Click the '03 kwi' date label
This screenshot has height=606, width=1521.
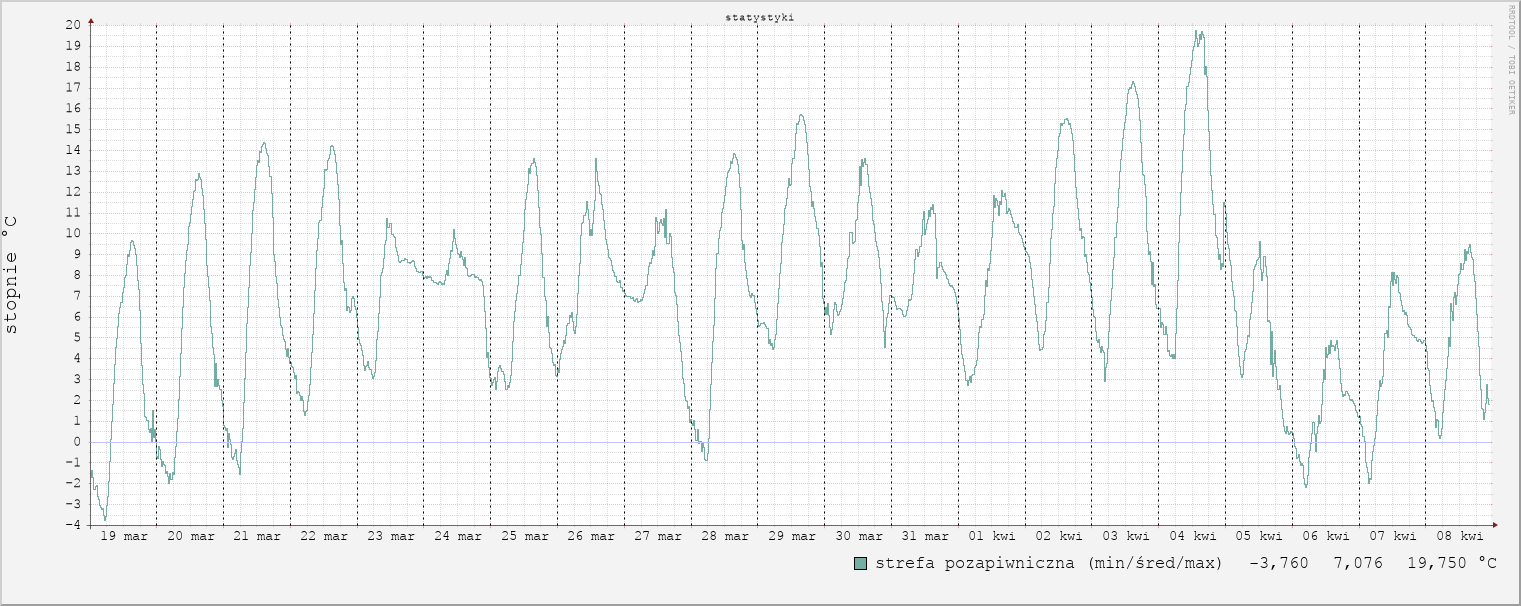click(1126, 536)
